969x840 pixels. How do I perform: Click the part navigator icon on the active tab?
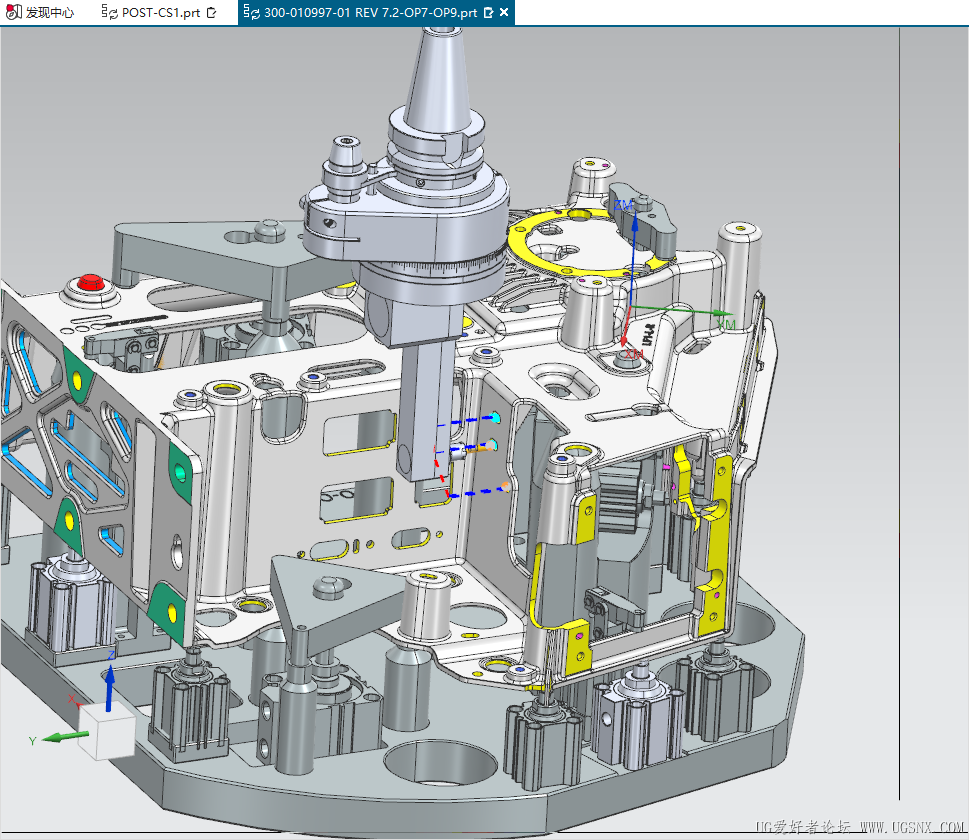[x=247, y=13]
